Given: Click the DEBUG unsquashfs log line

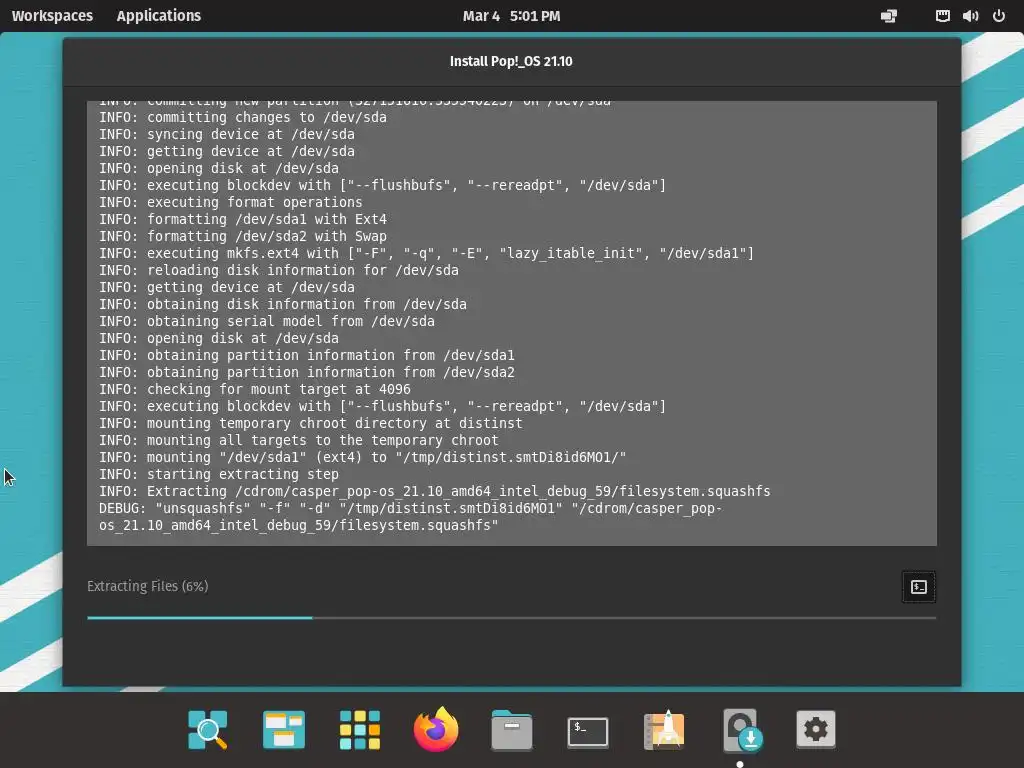Looking at the screenshot, I should click(411, 517).
